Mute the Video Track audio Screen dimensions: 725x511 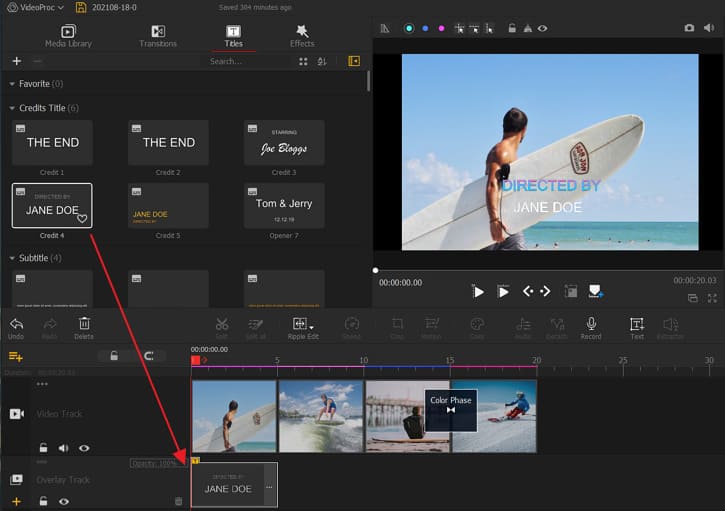pyautogui.click(x=63, y=448)
